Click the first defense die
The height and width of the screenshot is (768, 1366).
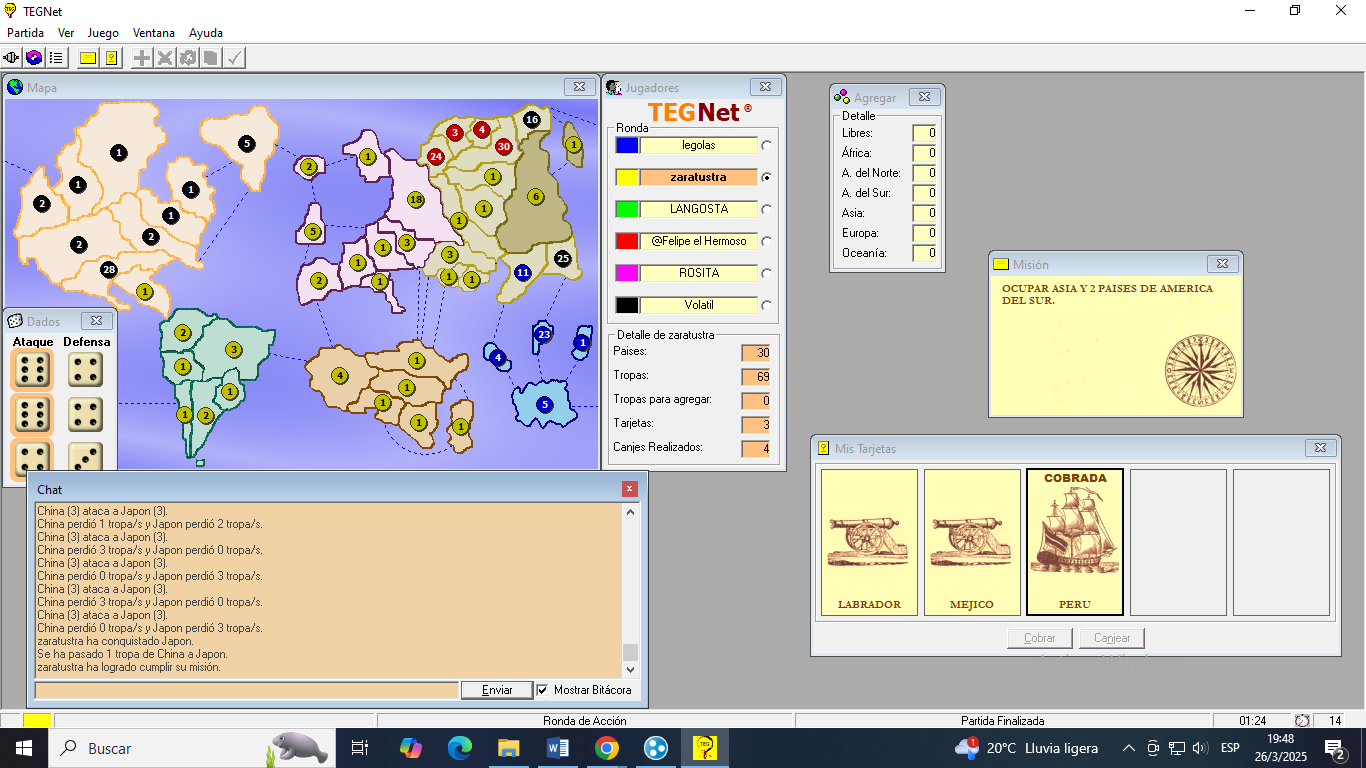[86, 370]
